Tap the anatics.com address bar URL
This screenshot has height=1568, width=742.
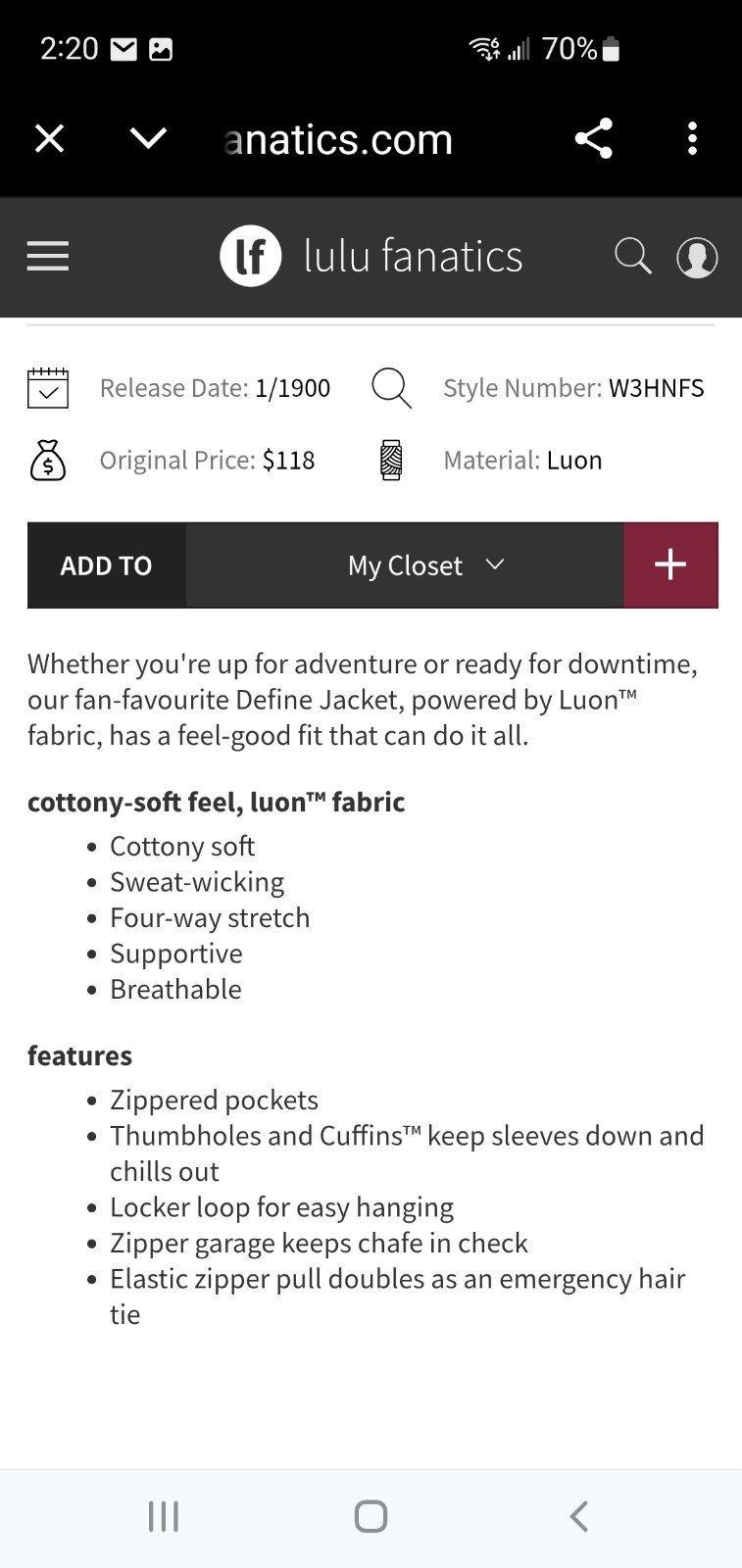(338, 140)
